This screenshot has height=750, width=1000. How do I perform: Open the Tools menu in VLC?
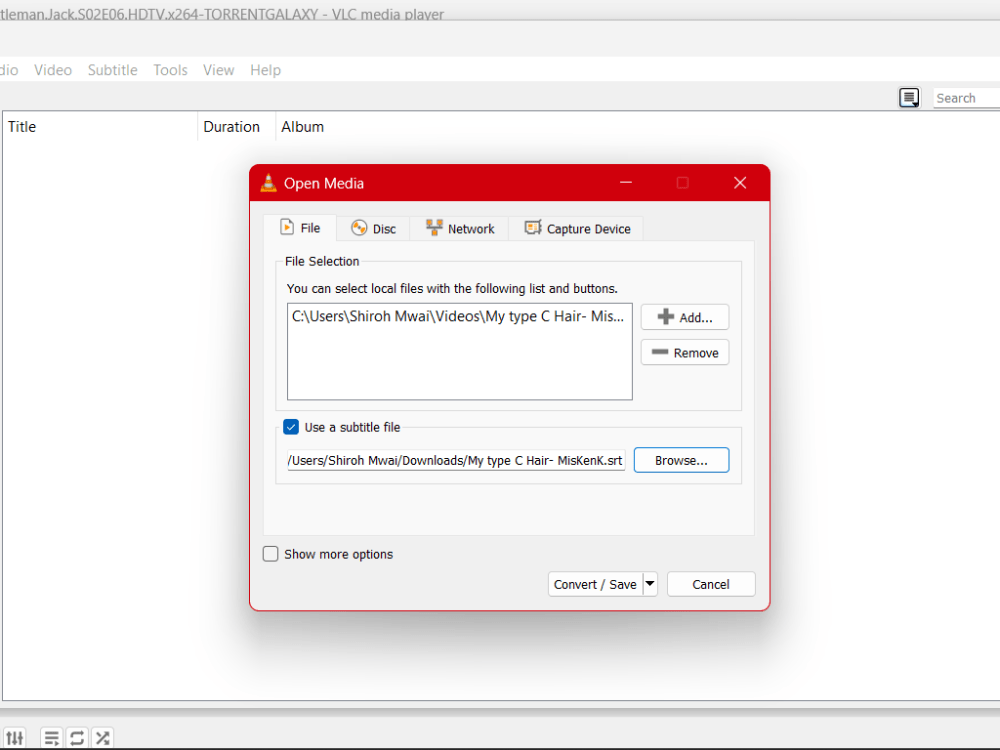coord(170,70)
